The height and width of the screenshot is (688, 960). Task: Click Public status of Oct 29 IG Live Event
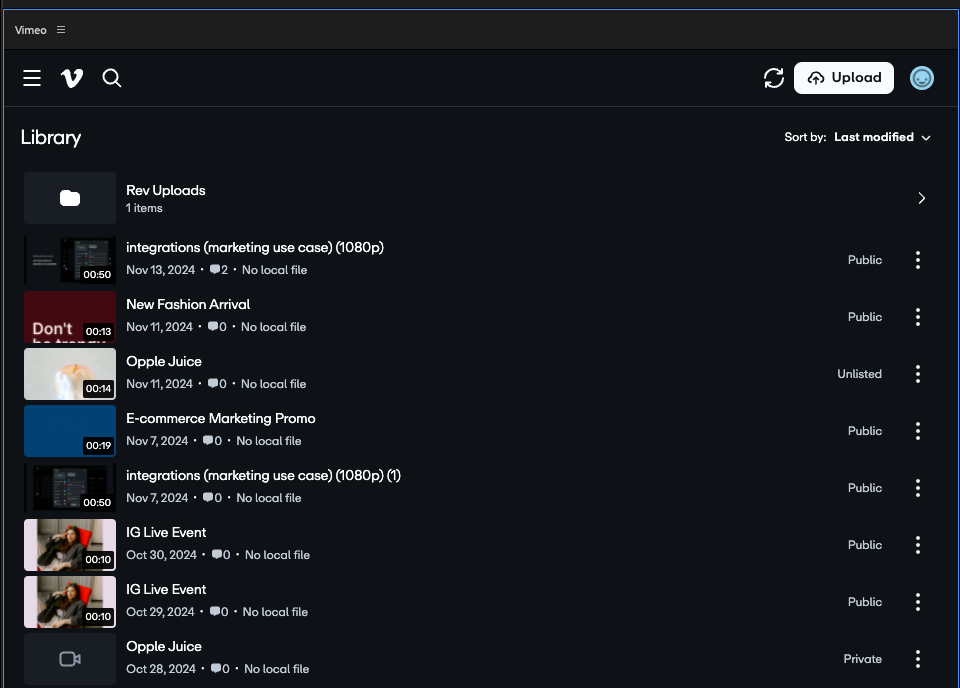click(864, 602)
